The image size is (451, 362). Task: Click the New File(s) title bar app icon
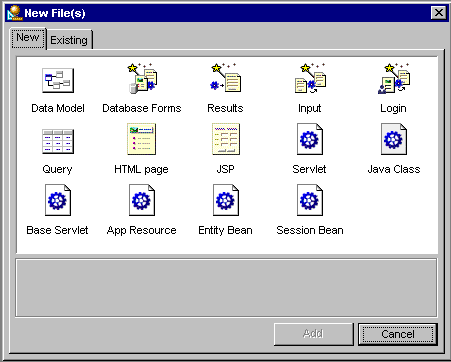coord(15,13)
